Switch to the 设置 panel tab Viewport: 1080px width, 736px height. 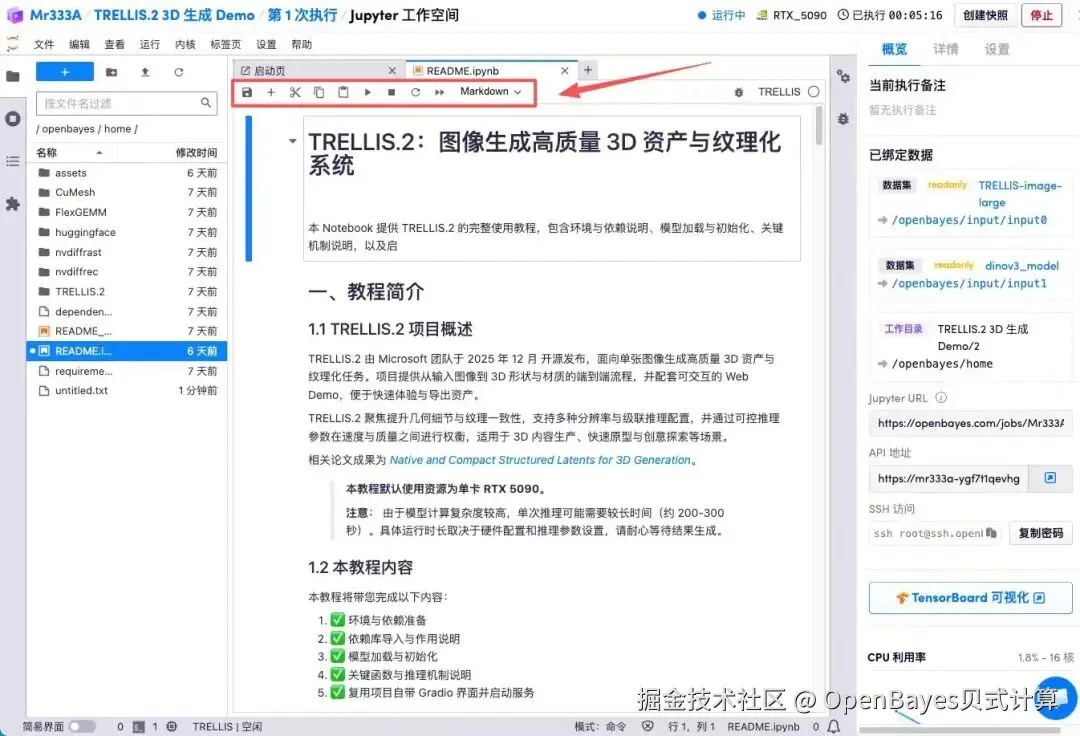tap(997, 49)
